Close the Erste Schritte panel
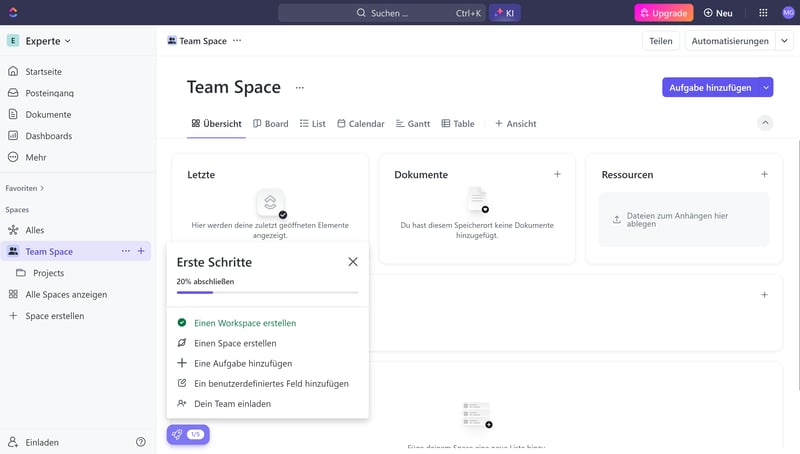The image size is (800, 454). [x=352, y=262]
